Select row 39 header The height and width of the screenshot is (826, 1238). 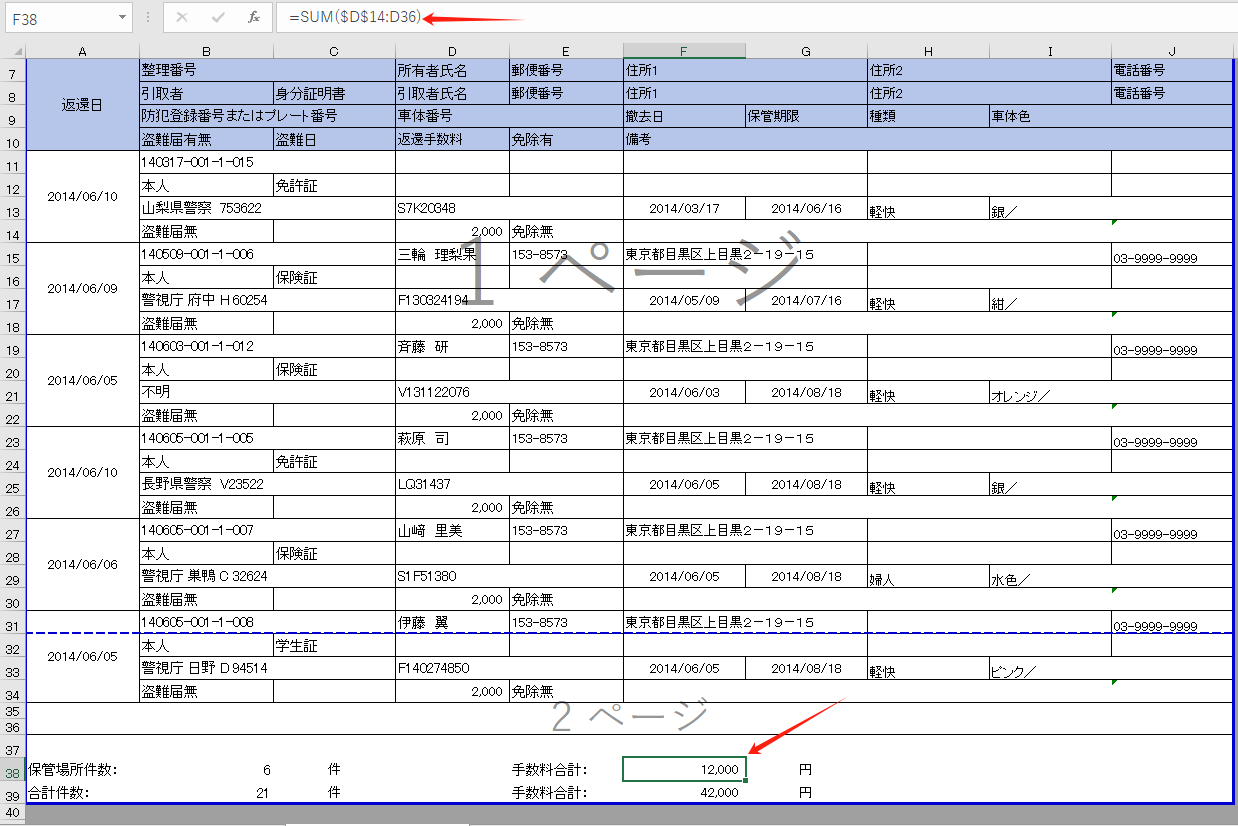[13, 794]
